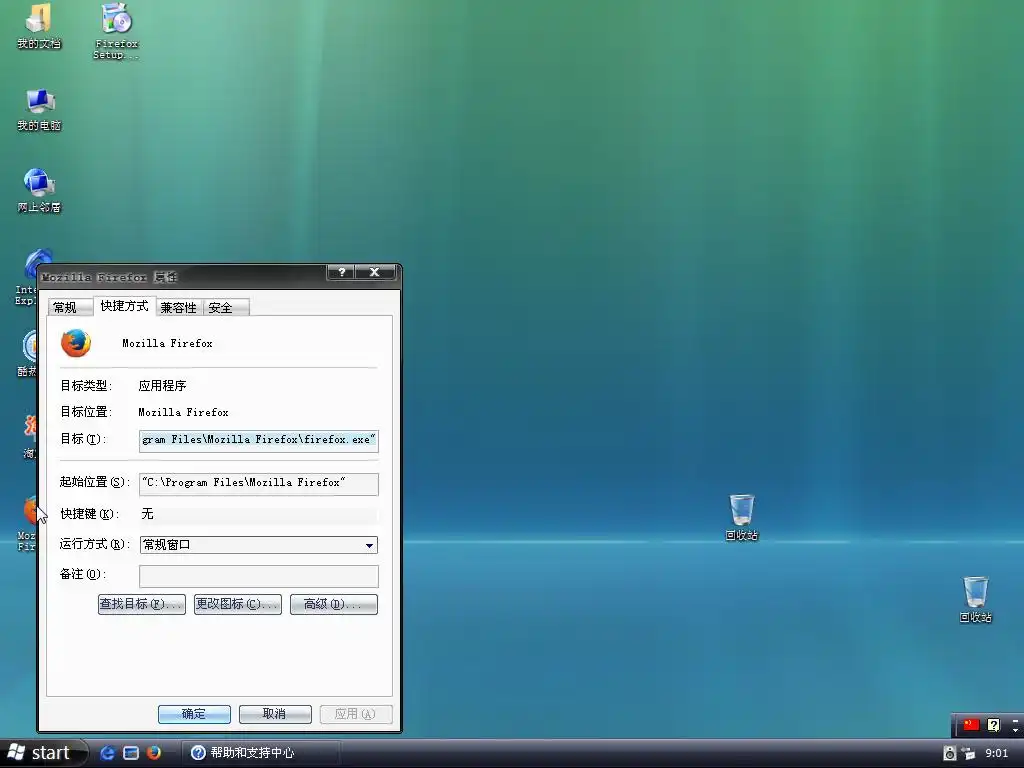Click the 9:01 clock in the tray

point(997,753)
